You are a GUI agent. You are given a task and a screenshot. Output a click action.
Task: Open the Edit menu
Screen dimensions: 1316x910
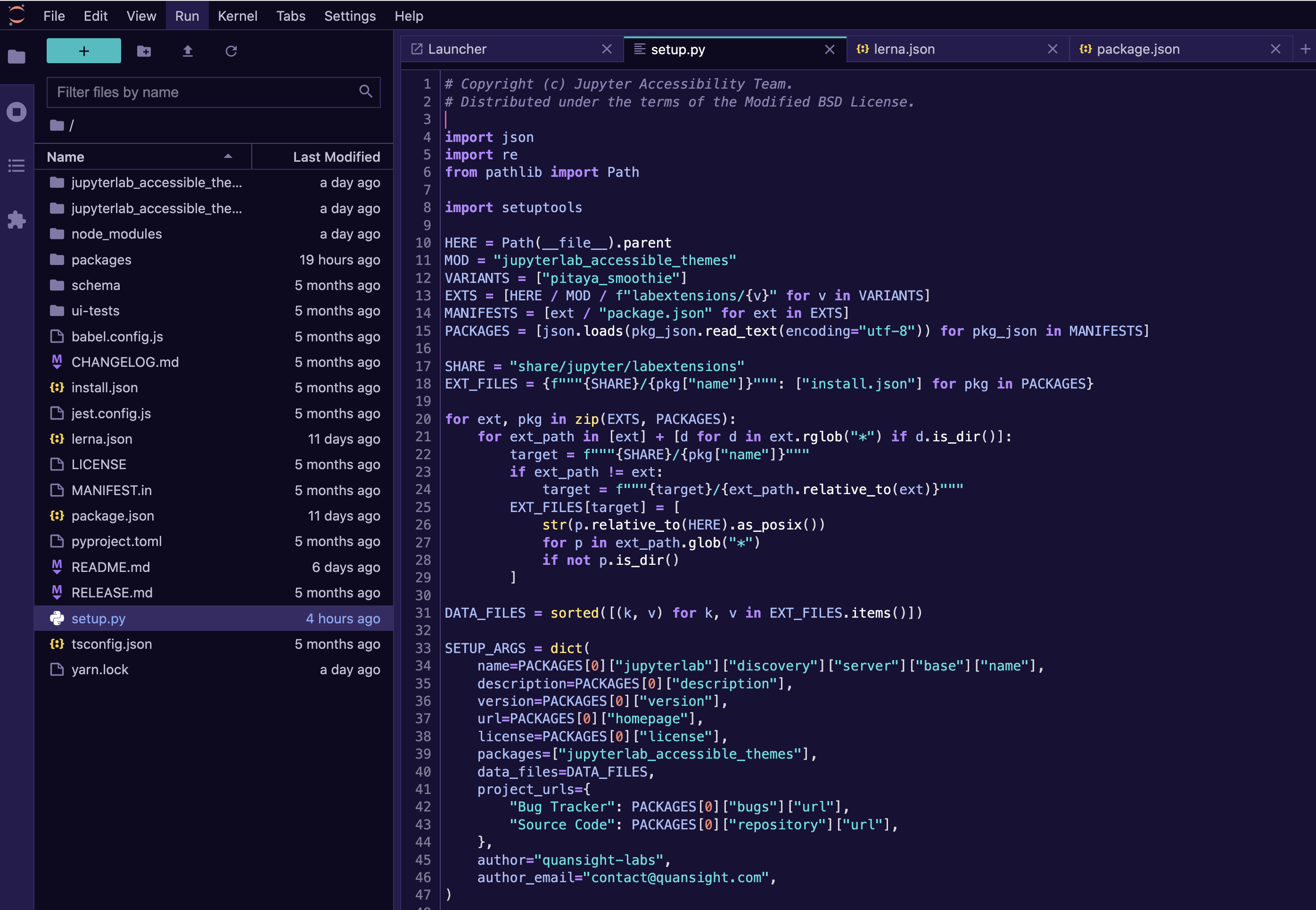coord(96,16)
